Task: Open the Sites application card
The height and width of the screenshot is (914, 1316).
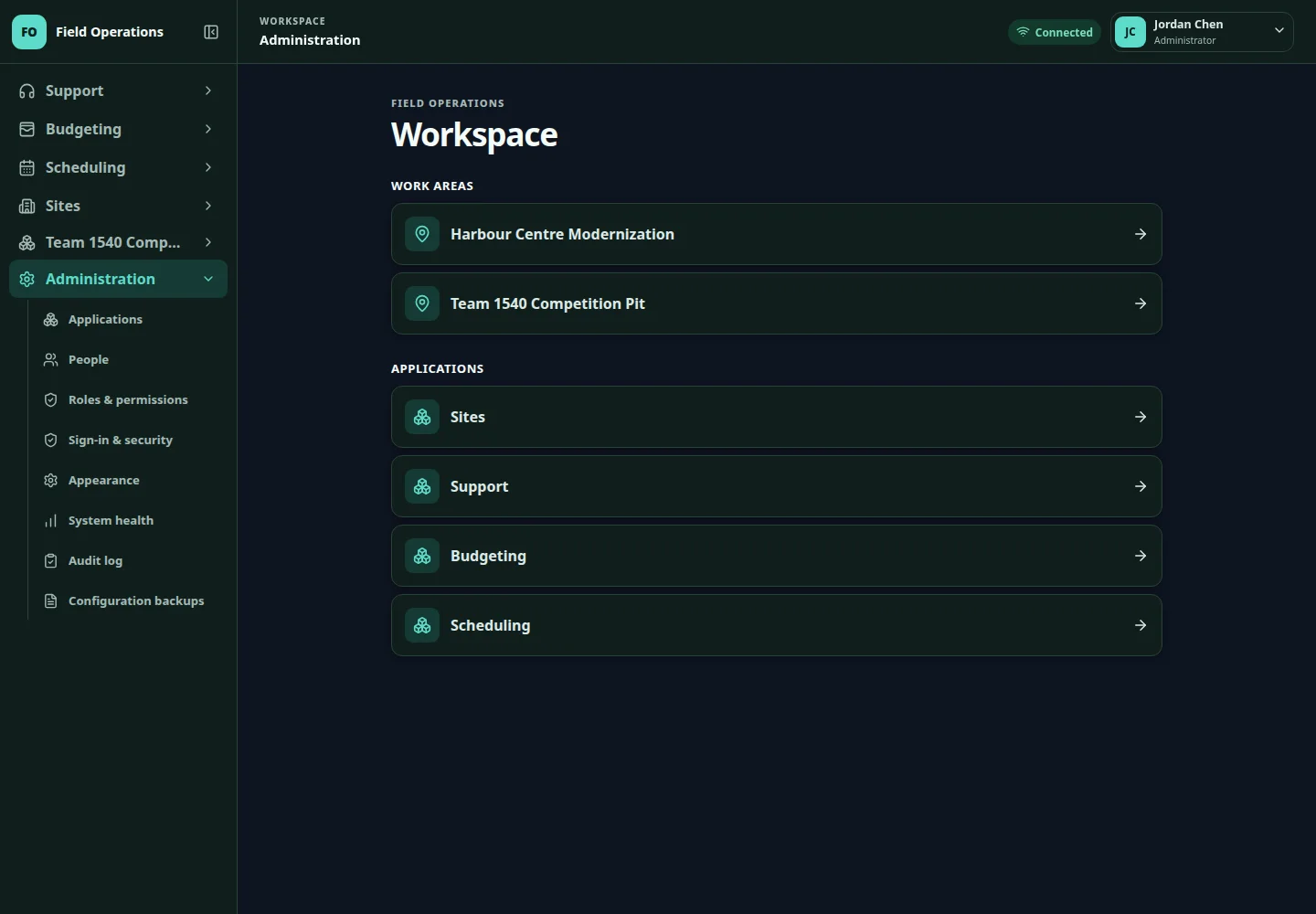Action: tap(777, 417)
